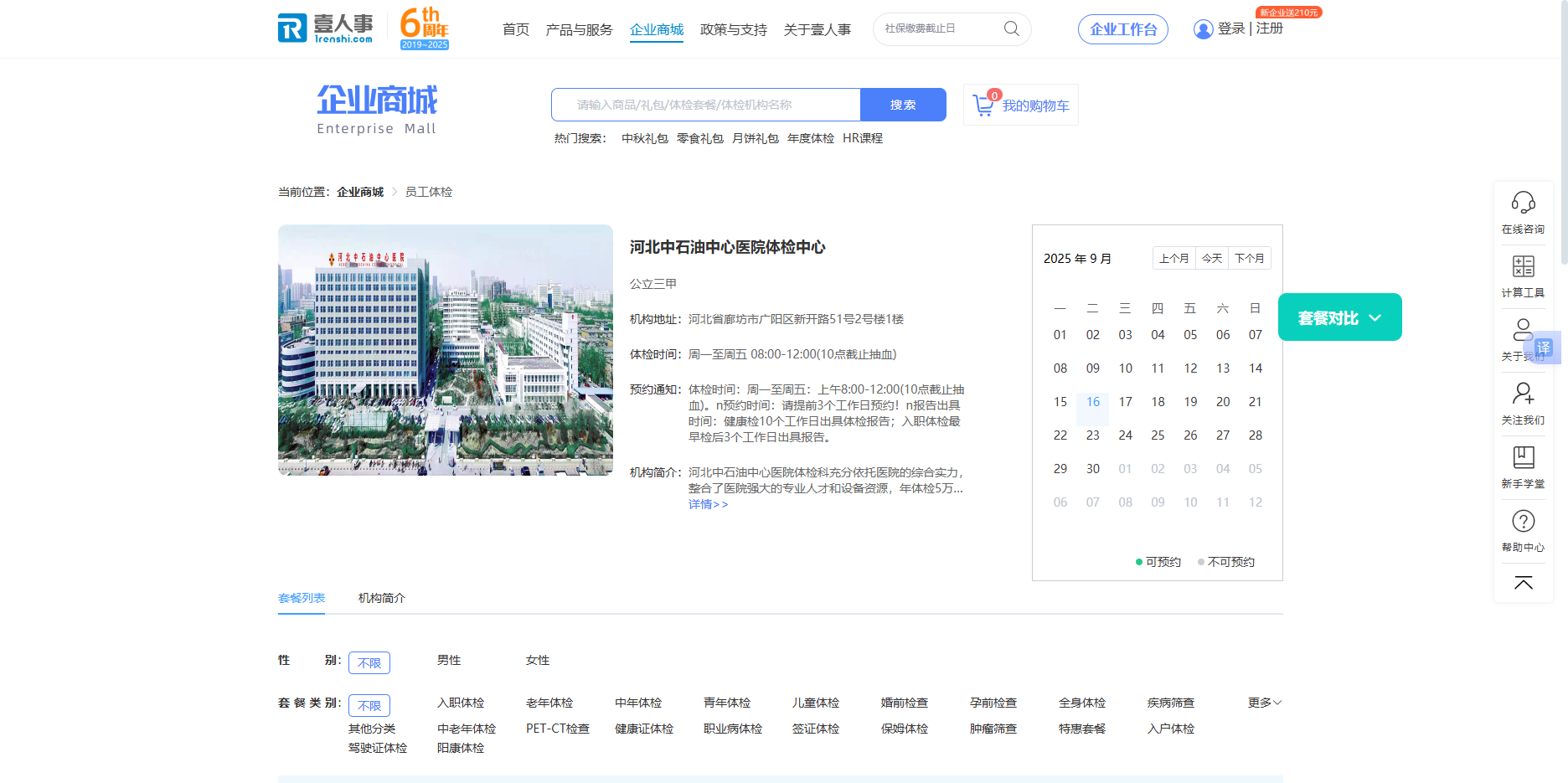Click 企业商城 in breadcrumb
Viewport: 1568px width, 783px height.
pos(360,192)
